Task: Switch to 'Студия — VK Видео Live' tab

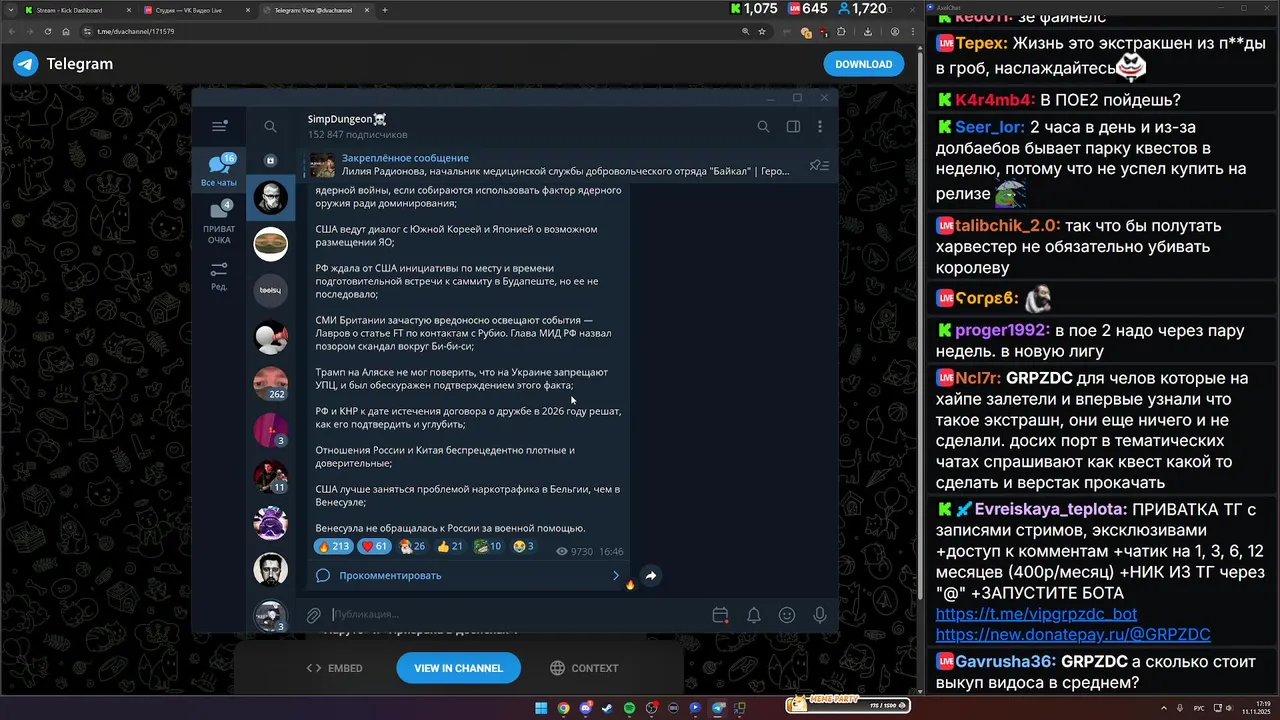Action: (196, 10)
